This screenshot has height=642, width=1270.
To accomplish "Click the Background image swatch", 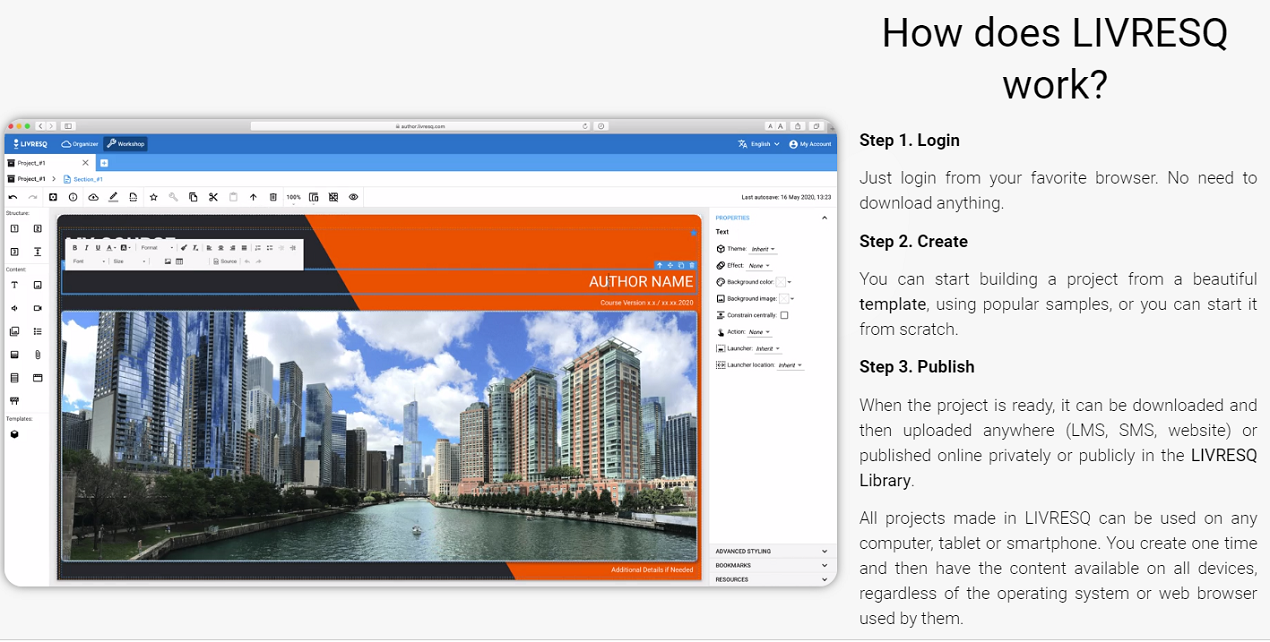I will tap(784, 298).
